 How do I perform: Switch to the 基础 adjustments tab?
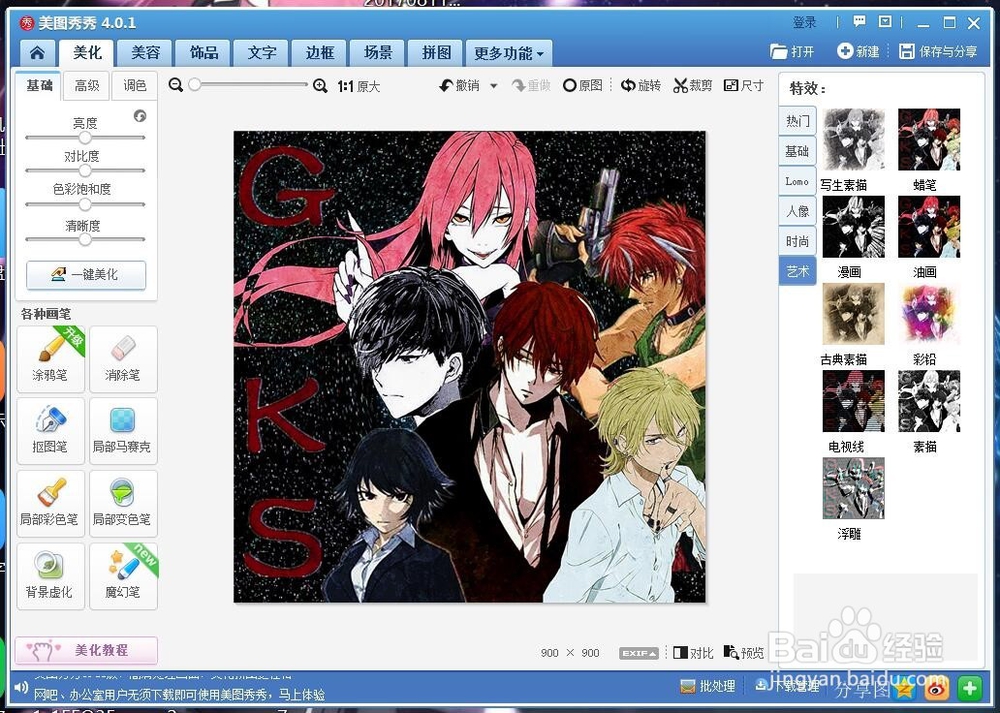38,85
